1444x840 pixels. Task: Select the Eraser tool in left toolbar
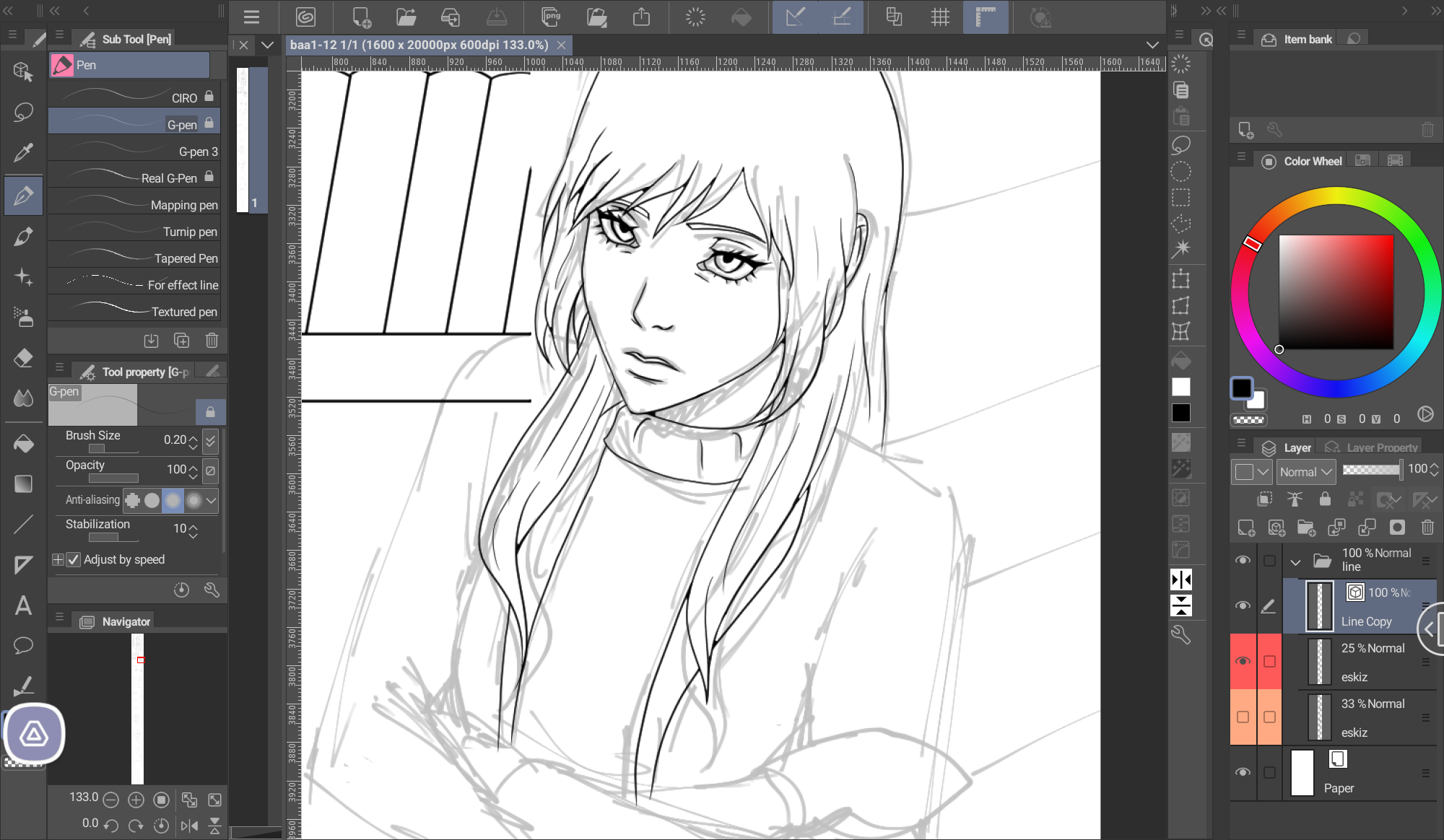(x=23, y=358)
